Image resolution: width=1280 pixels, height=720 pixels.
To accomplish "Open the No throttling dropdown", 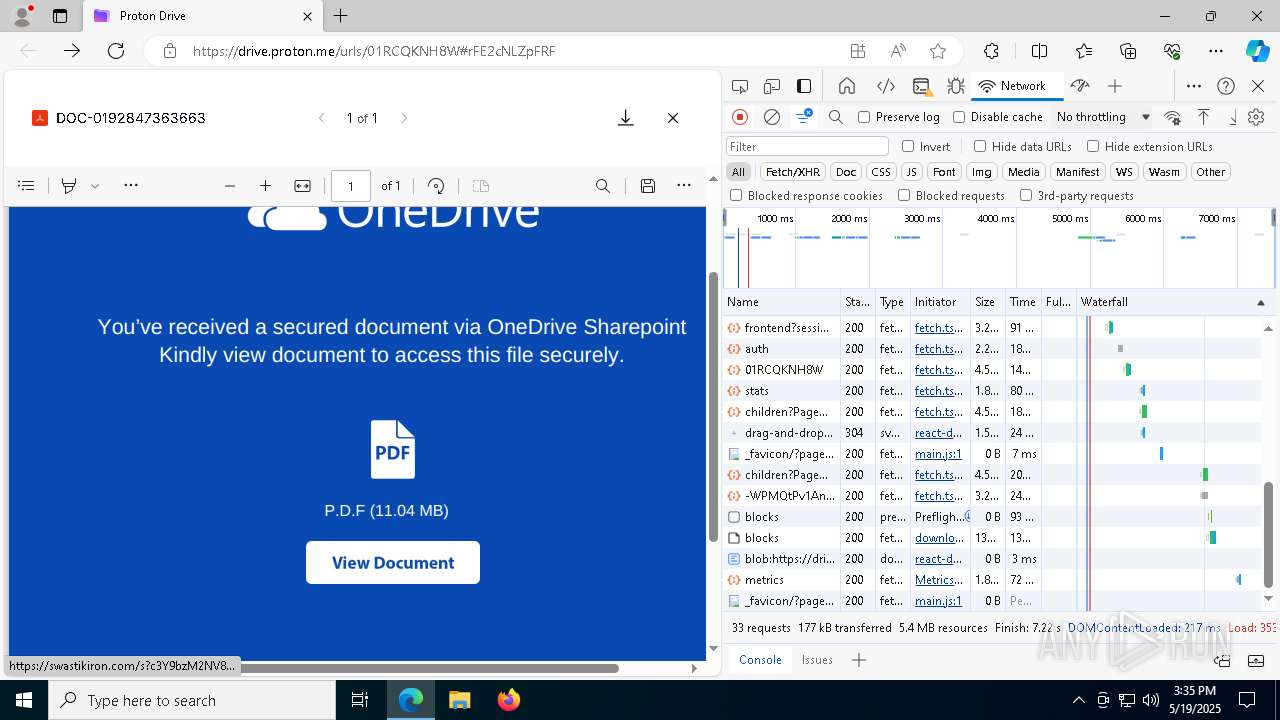I will point(1103,117).
